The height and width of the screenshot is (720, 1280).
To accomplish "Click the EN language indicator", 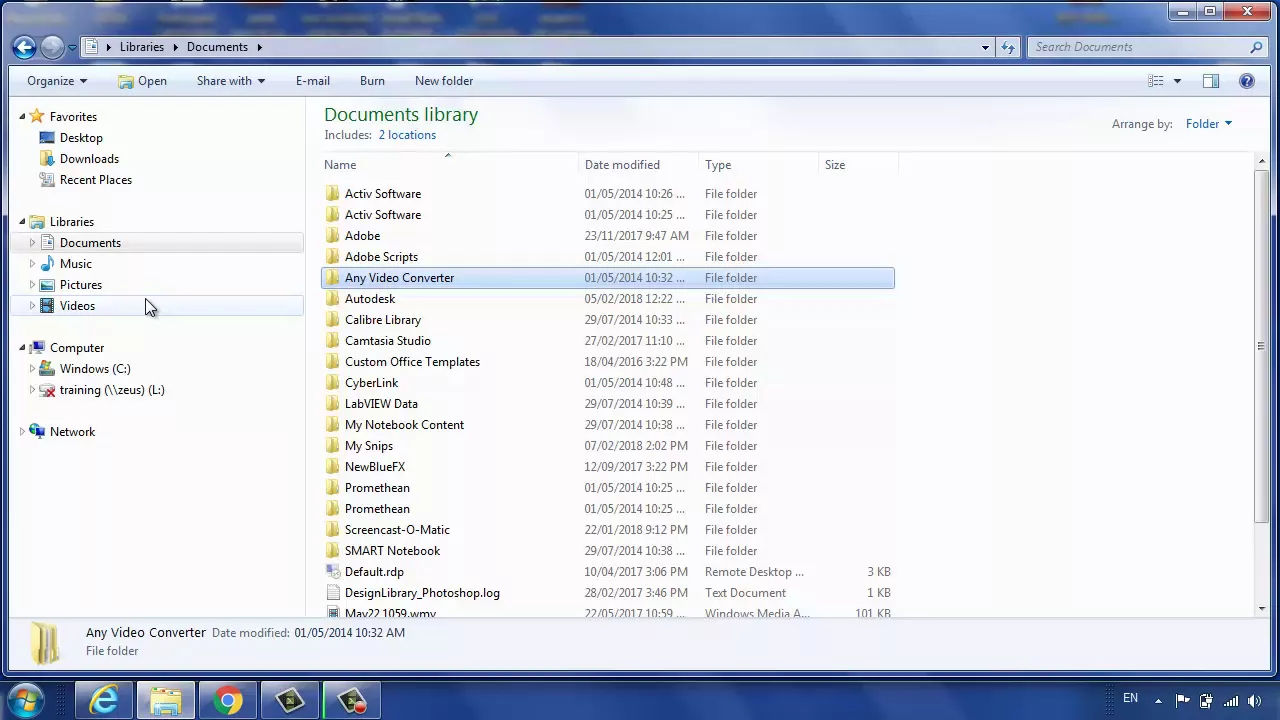I will click(1130, 699).
